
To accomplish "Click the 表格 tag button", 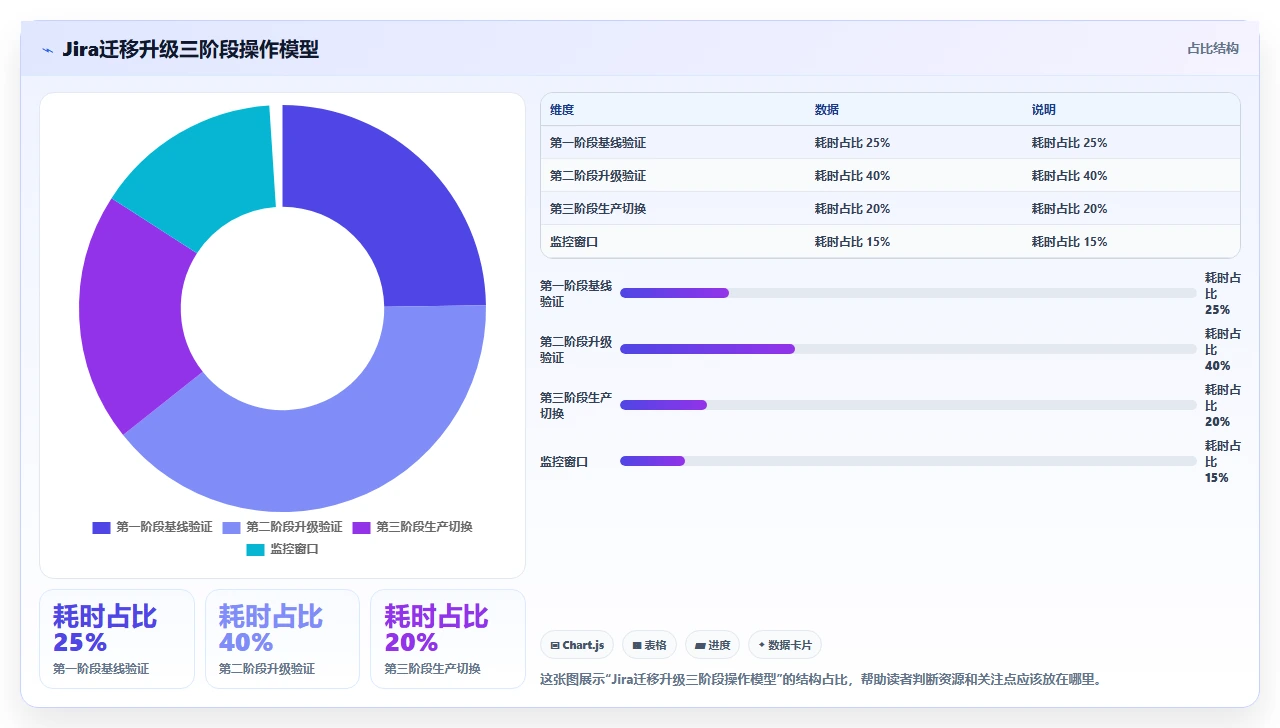I will pos(649,645).
